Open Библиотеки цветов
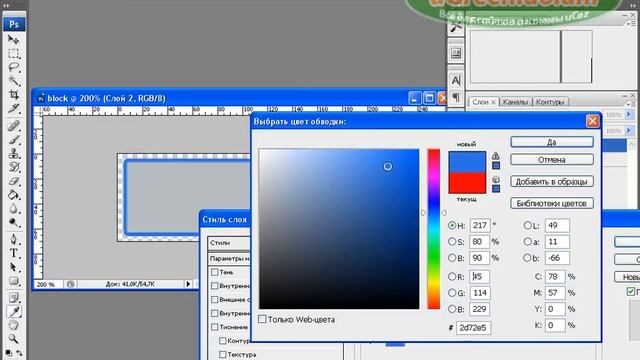The width and height of the screenshot is (640, 360). click(x=552, y=203)
